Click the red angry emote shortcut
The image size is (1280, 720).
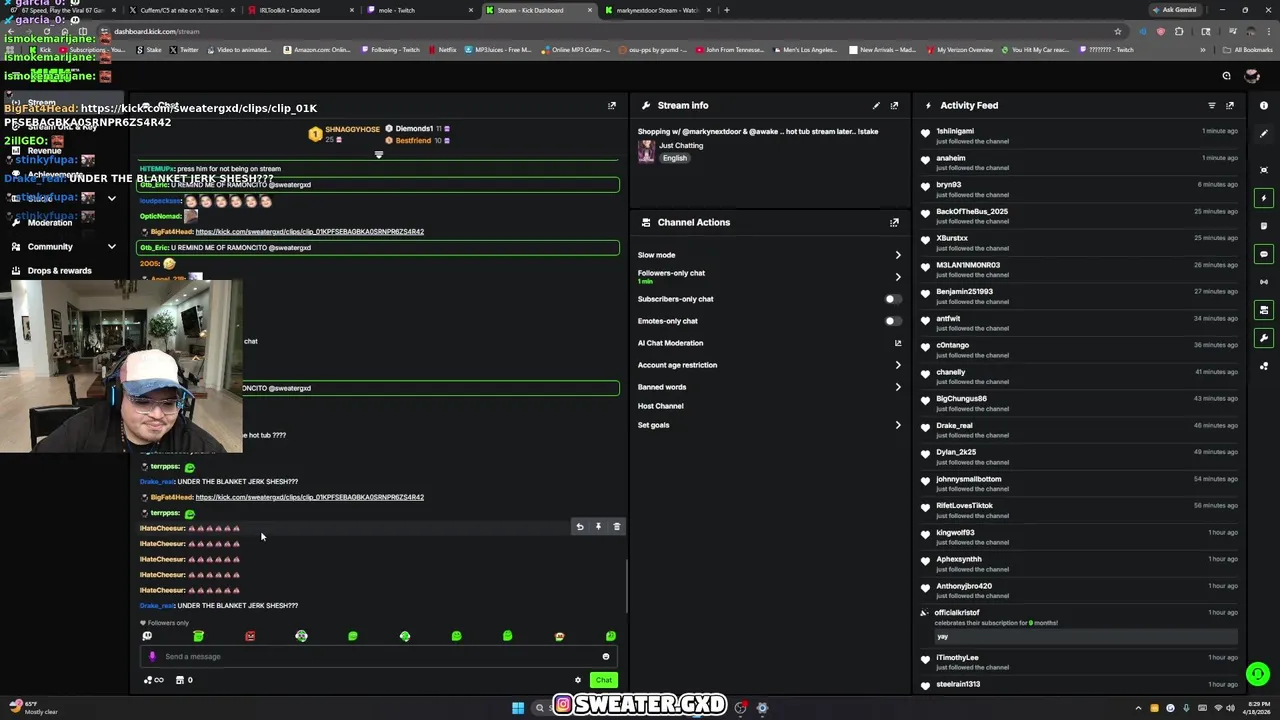[250, 636]
